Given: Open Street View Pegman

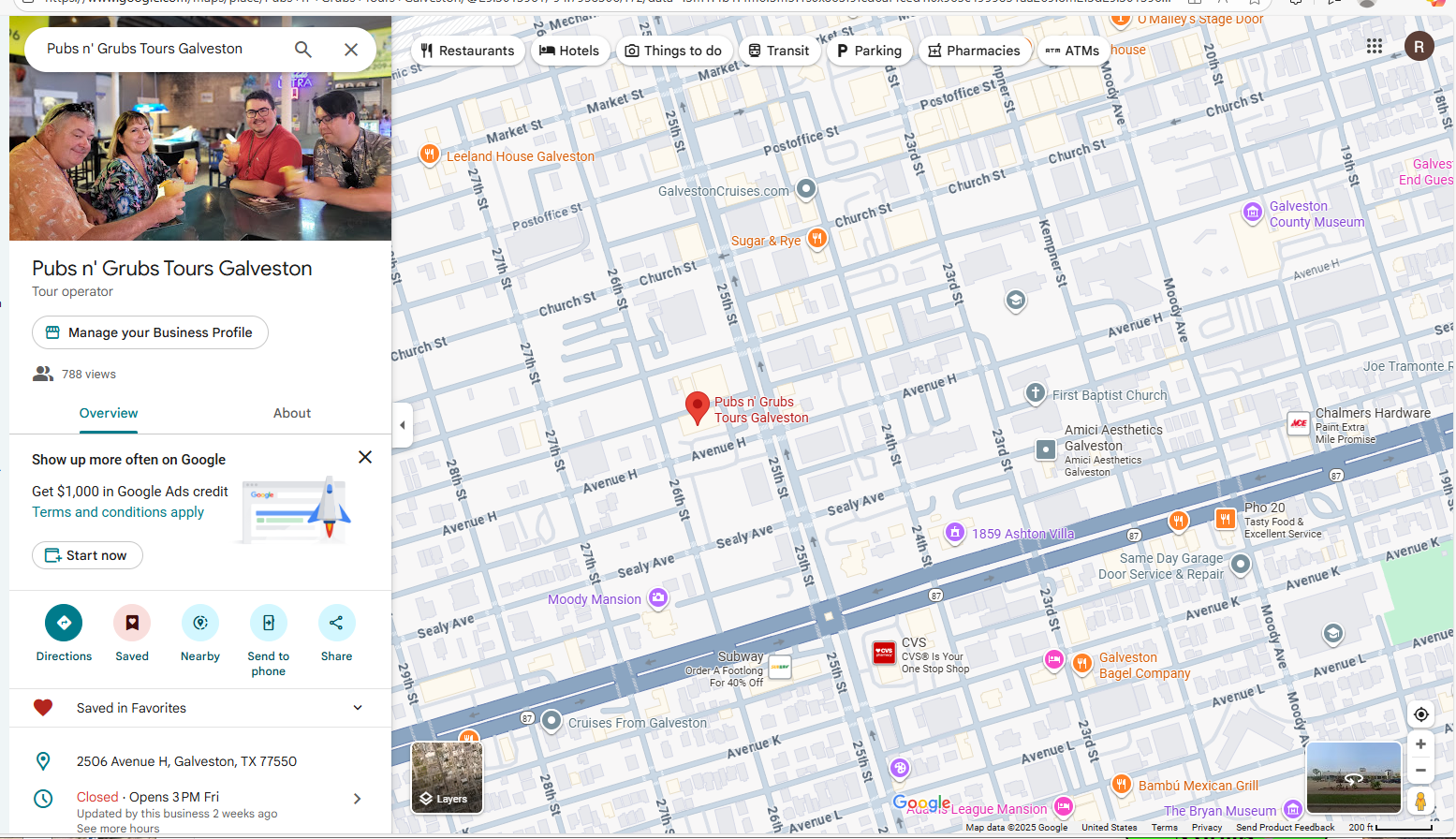Looking at the screenshot, I should [1420, 802].
